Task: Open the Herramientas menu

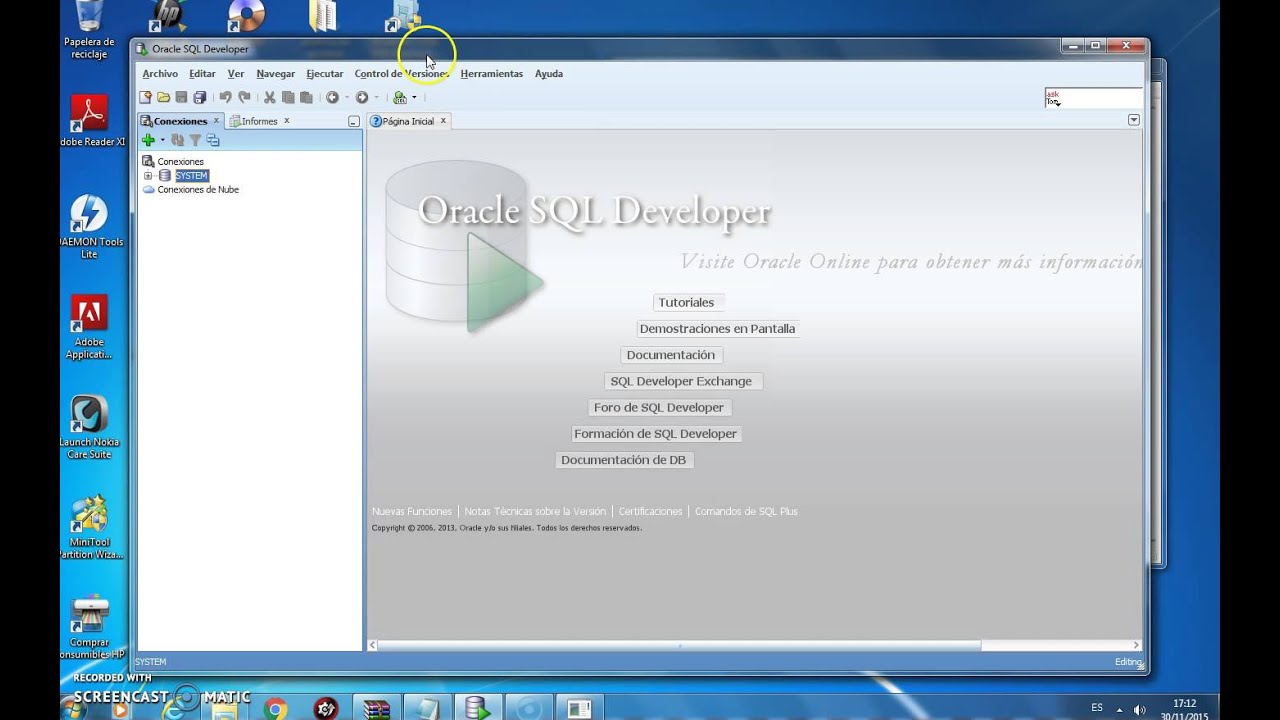Action: point(491,74)
